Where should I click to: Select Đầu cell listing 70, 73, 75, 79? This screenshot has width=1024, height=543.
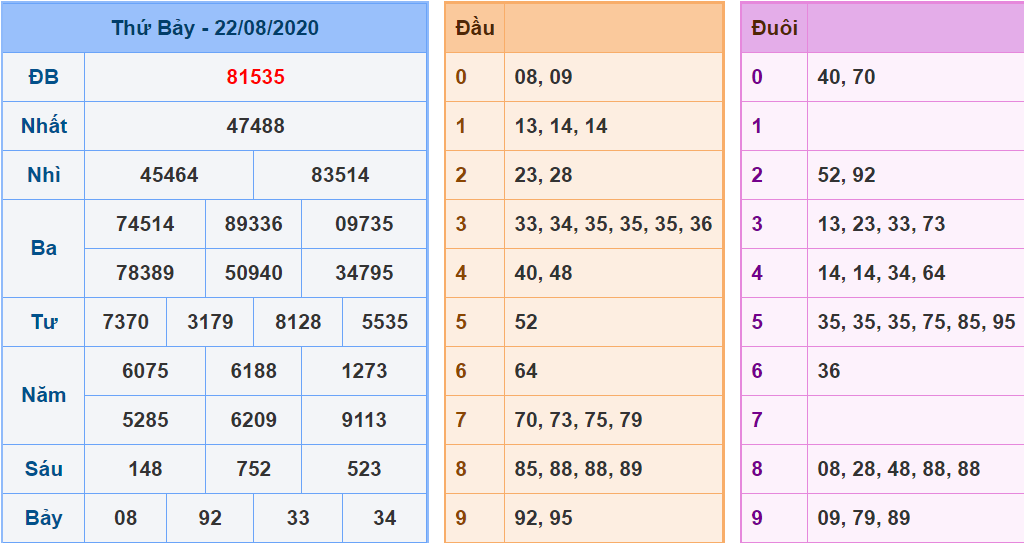coord(578,420)
